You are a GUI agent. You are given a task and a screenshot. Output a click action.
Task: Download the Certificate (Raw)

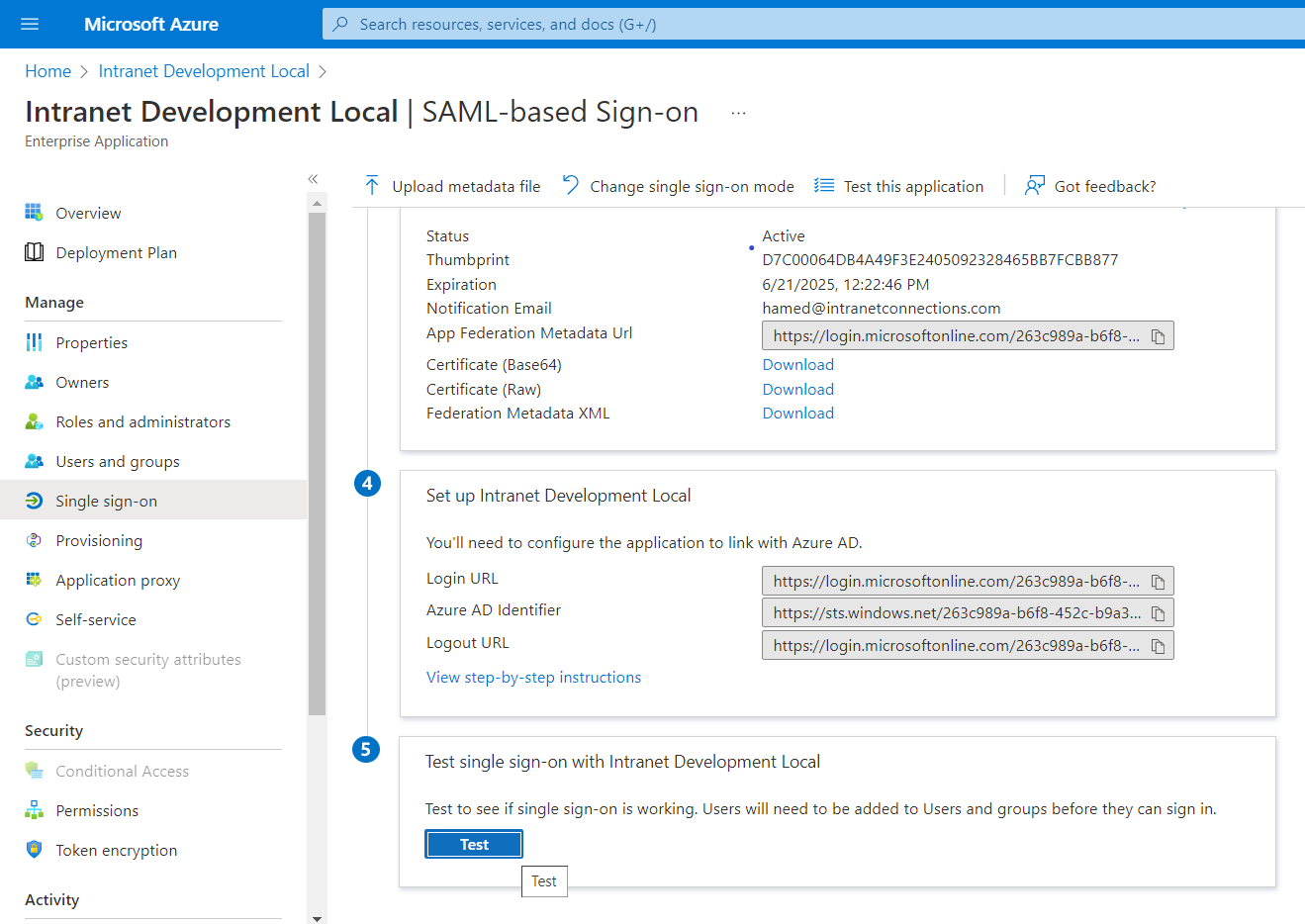click(x=797, y=389)
